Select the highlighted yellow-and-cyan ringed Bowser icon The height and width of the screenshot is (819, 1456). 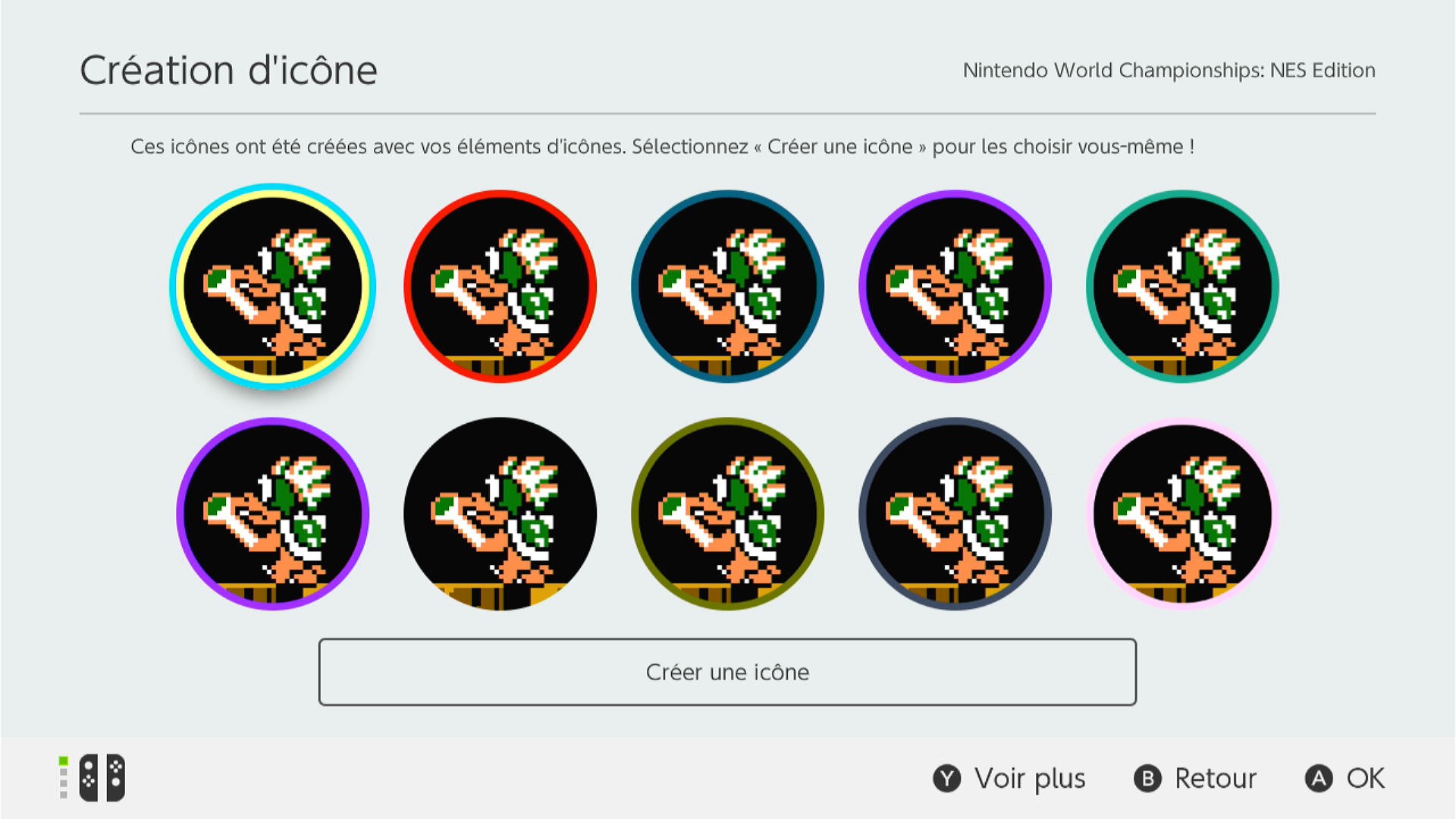(272, 287)
